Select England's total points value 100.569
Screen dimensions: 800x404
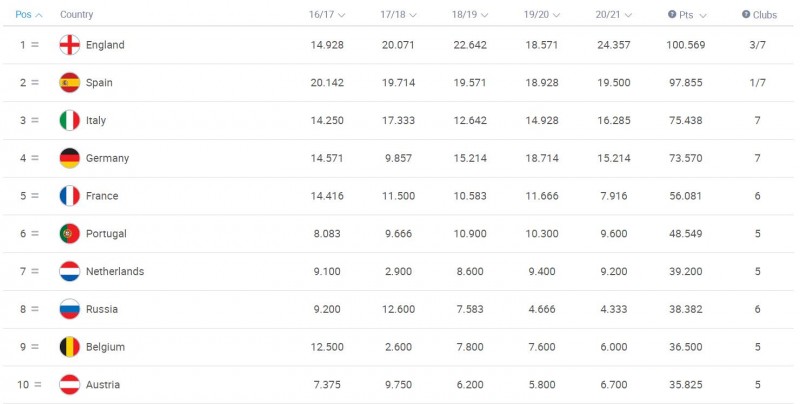tap(686, 45)
